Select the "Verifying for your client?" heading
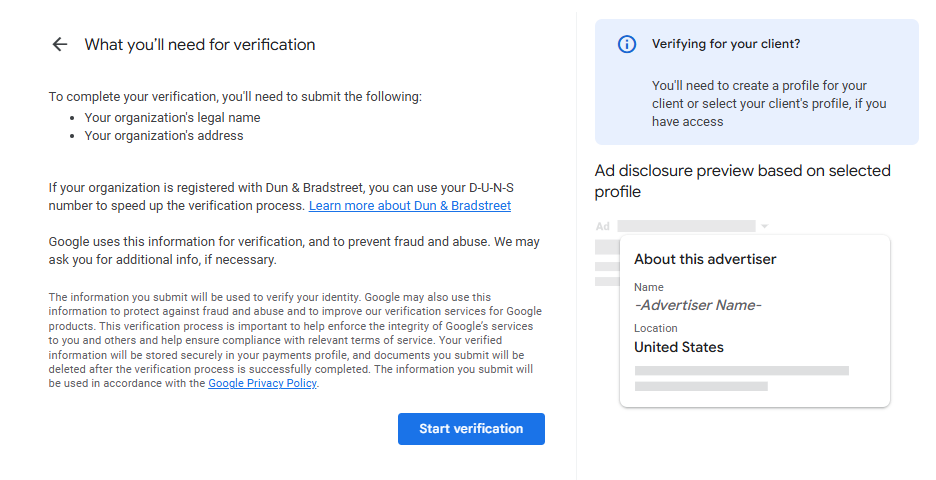This screenshot has width=936, height=480. (x=725, y=44)
